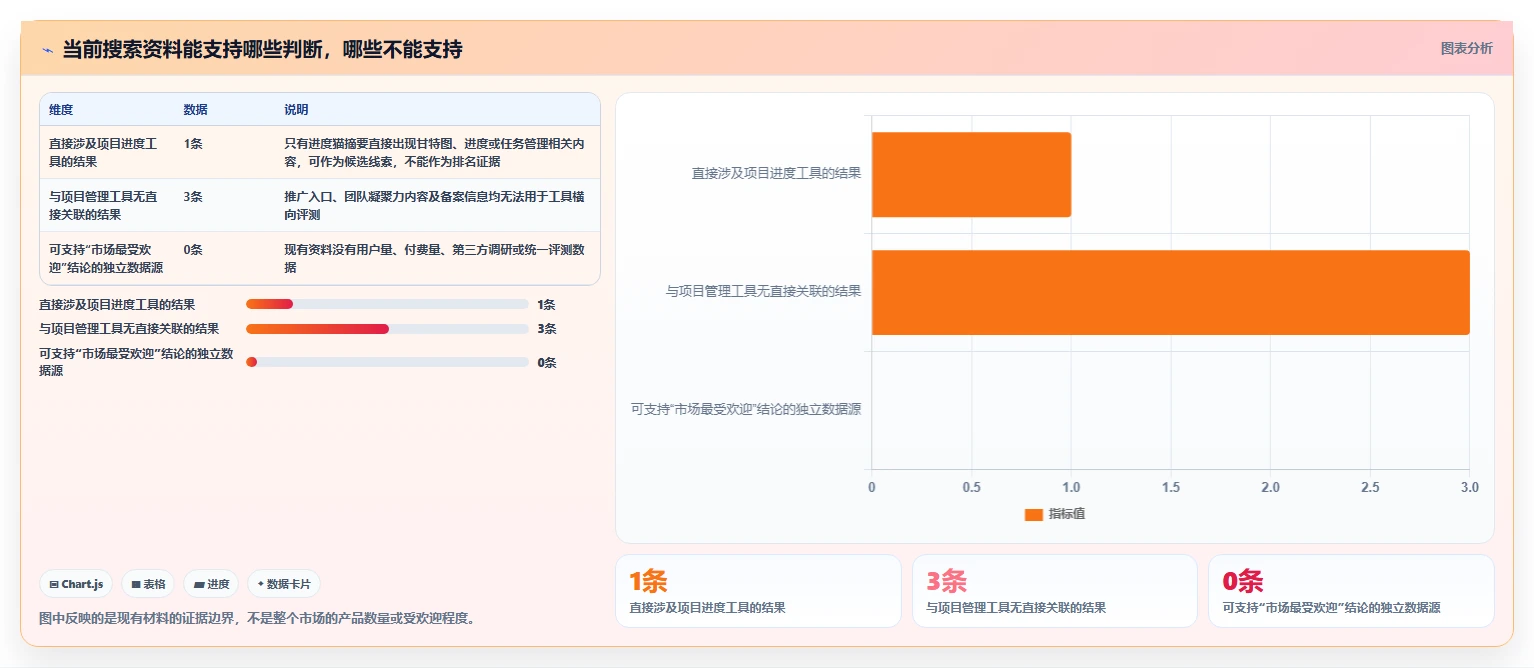Screen dimensions: 1534x668
Task: Click the chart bar for 与项目管理工具无直接关联的结果
Action: (1171, 292)
